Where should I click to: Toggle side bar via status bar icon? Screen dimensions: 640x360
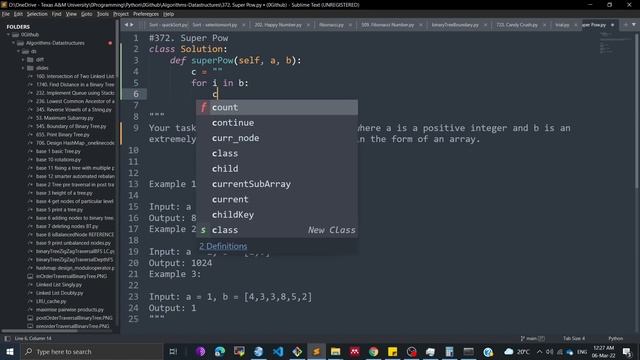coord(7,338)
